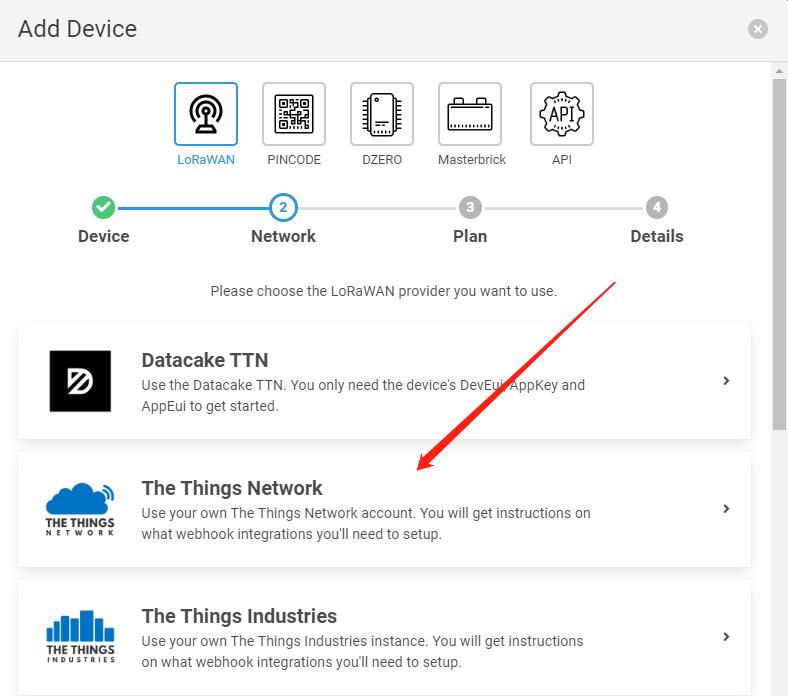Viewport: 788px width, 696px height.
Task: Go back to completed Device step
Action: [104, 208]
